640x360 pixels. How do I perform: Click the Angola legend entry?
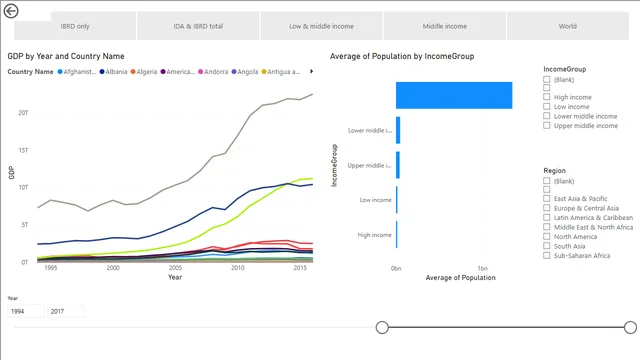pos(245,72)
